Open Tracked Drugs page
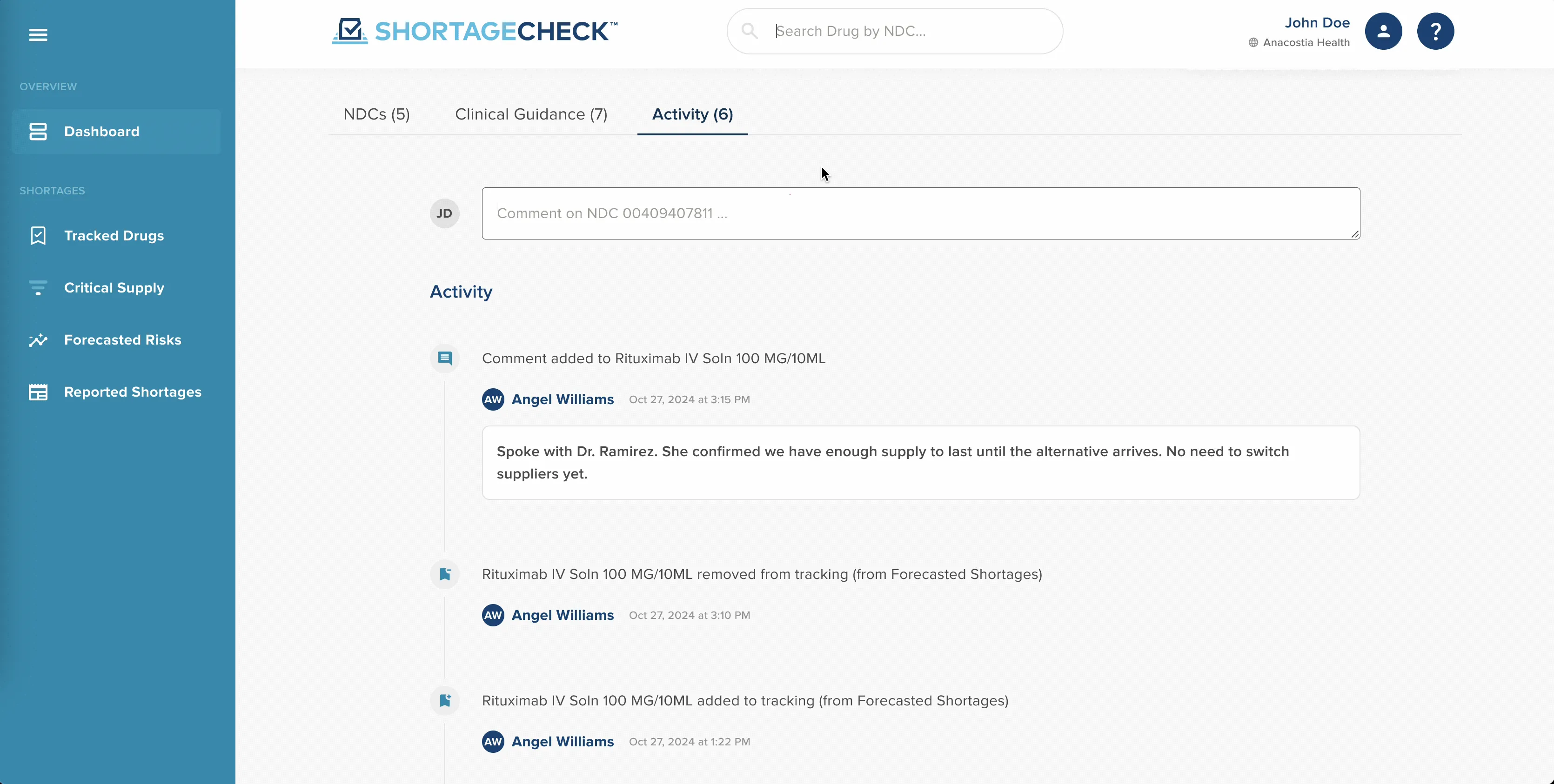 point(114,236)
